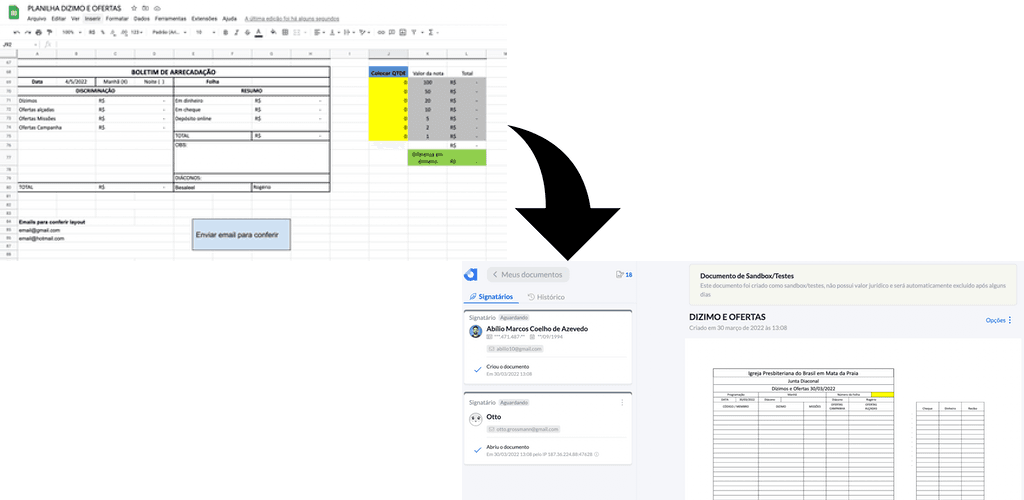This screenshot has width=1024, height=500.
Task: Select the yellow QTDE cell beside 100
Action: [x=389, y=83]
